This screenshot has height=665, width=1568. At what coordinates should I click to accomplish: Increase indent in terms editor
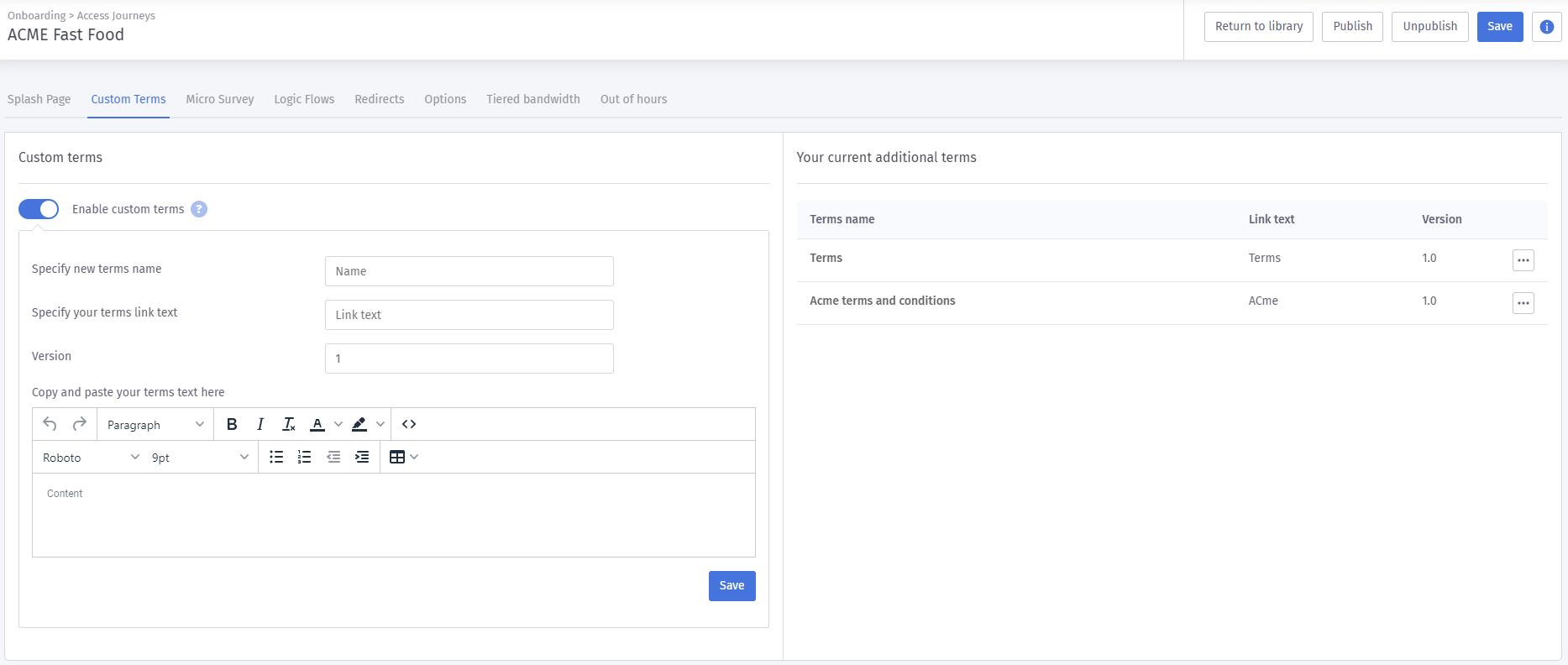(x=362, y=457)
